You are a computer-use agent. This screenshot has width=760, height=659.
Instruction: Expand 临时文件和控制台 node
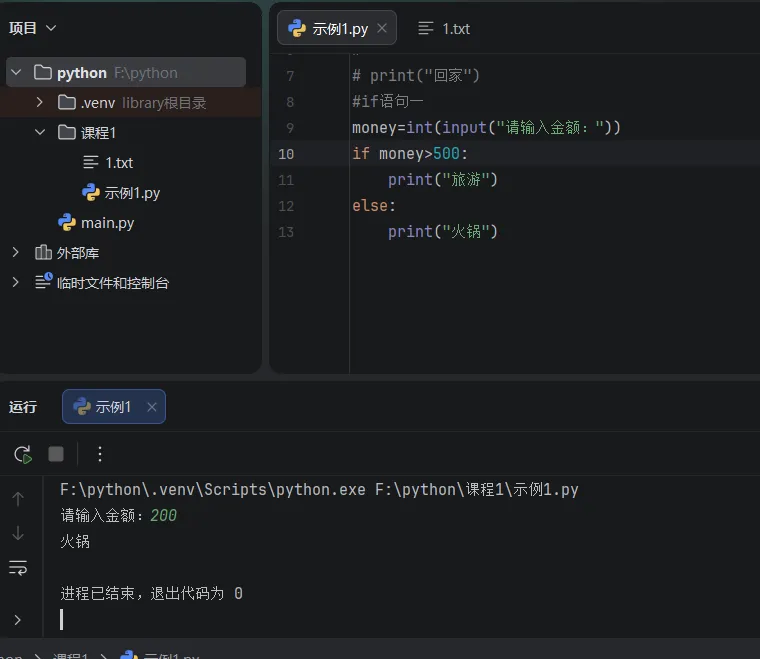tap(16, 282)
